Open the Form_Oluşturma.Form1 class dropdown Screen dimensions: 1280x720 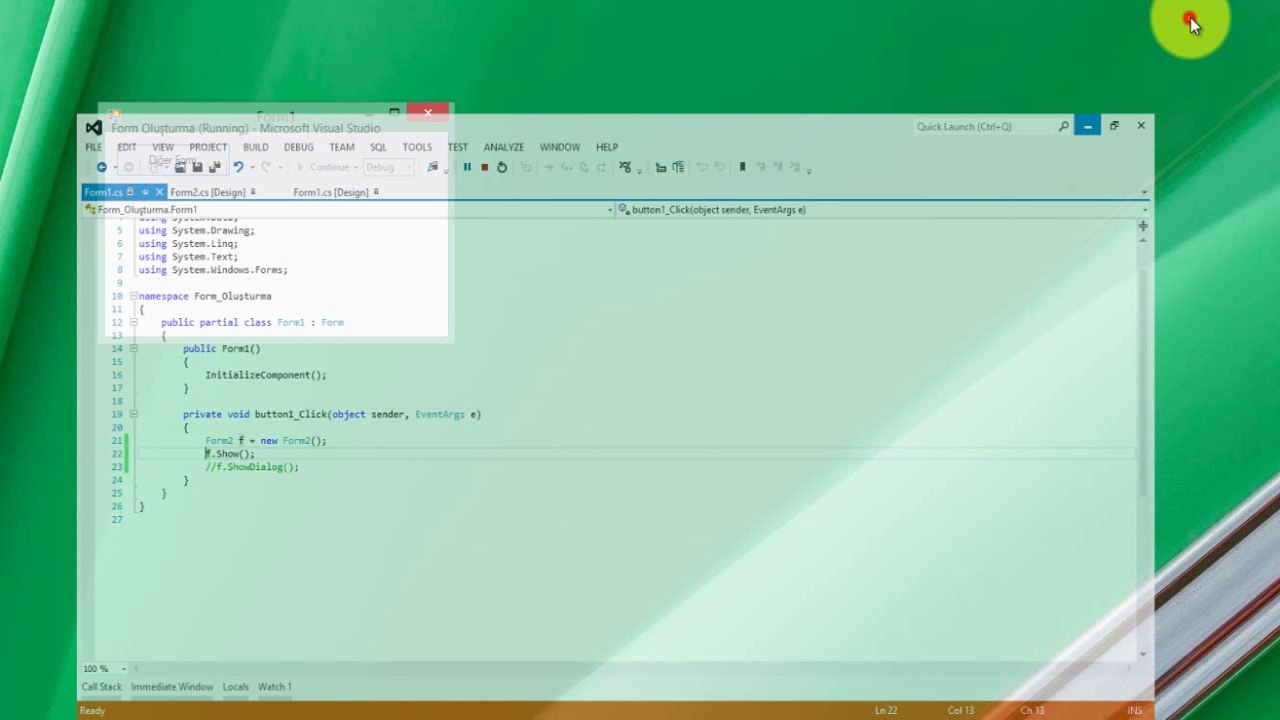(348, 210)
